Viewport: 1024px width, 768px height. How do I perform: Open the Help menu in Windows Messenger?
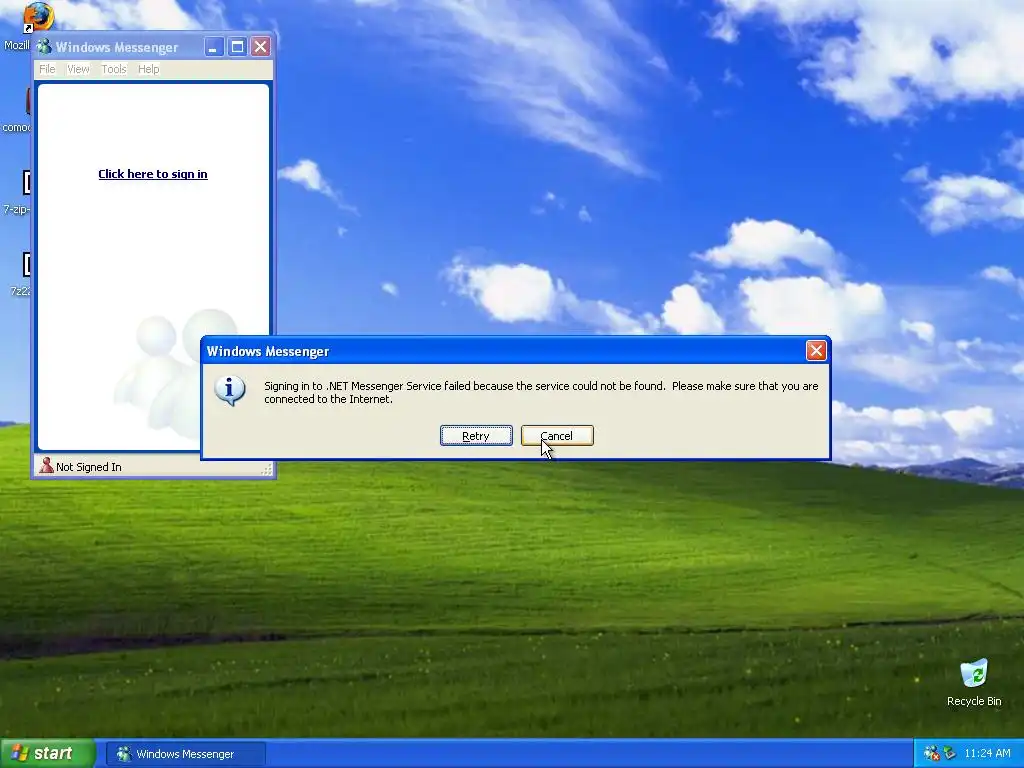pos(148,69)
